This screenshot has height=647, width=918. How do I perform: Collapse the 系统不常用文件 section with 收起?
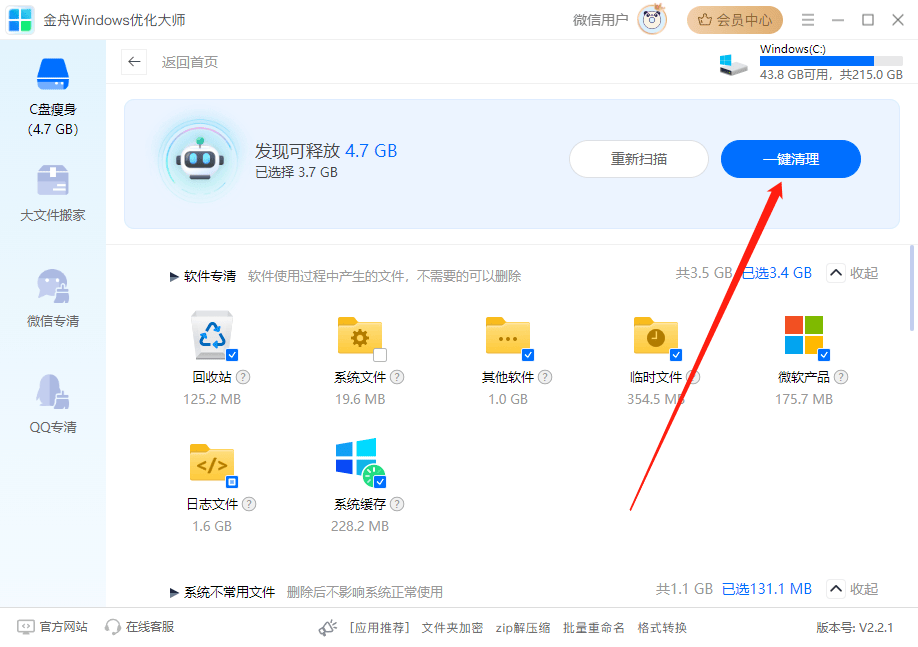pos(852,588)
